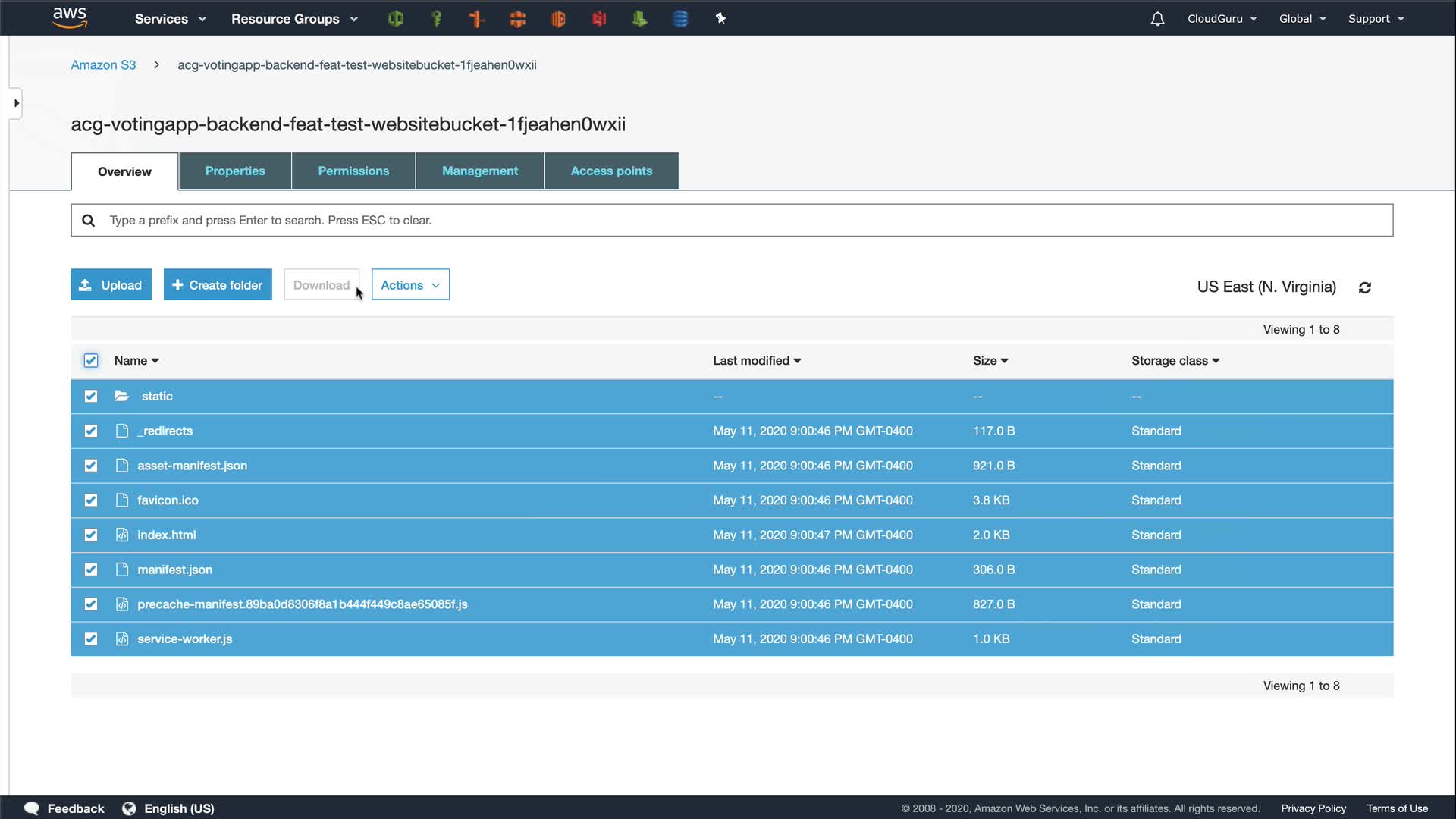The width and height of the screenshot is (1456, 819).
Task: Focus the prefix search field
Action: click(x=732, y=220)
